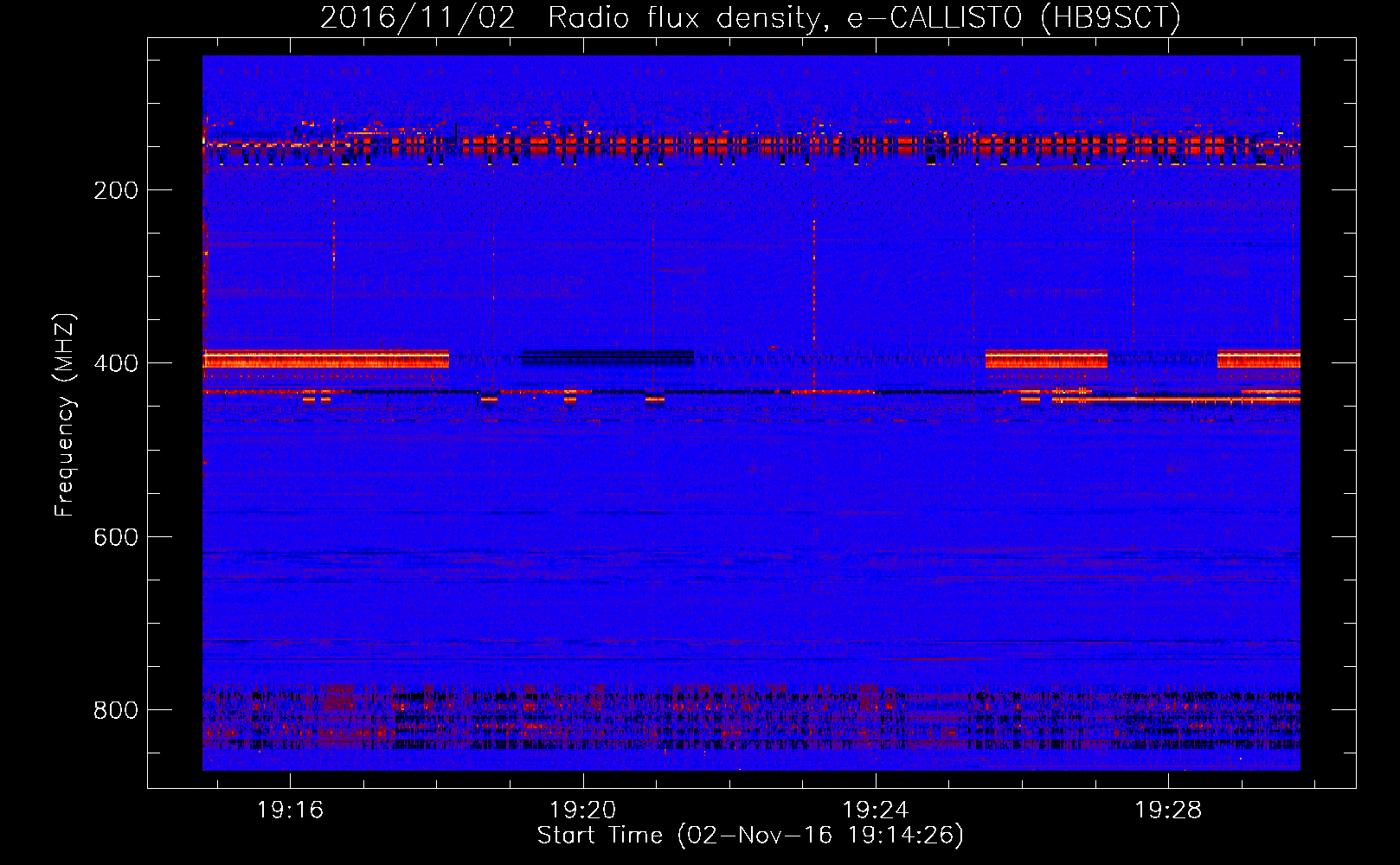The width and height of the screenshot is (1400, 865).
Task: Click the "800" frequency tick label
Action: point(116,710)
